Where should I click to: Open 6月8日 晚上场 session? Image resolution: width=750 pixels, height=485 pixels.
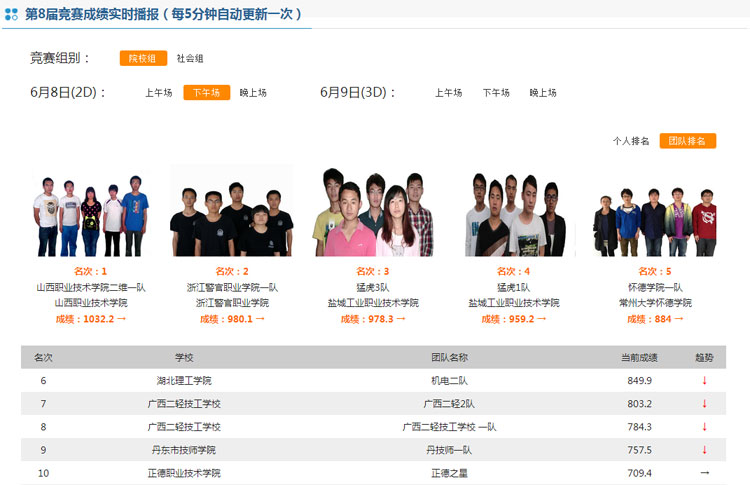[253, 93]
